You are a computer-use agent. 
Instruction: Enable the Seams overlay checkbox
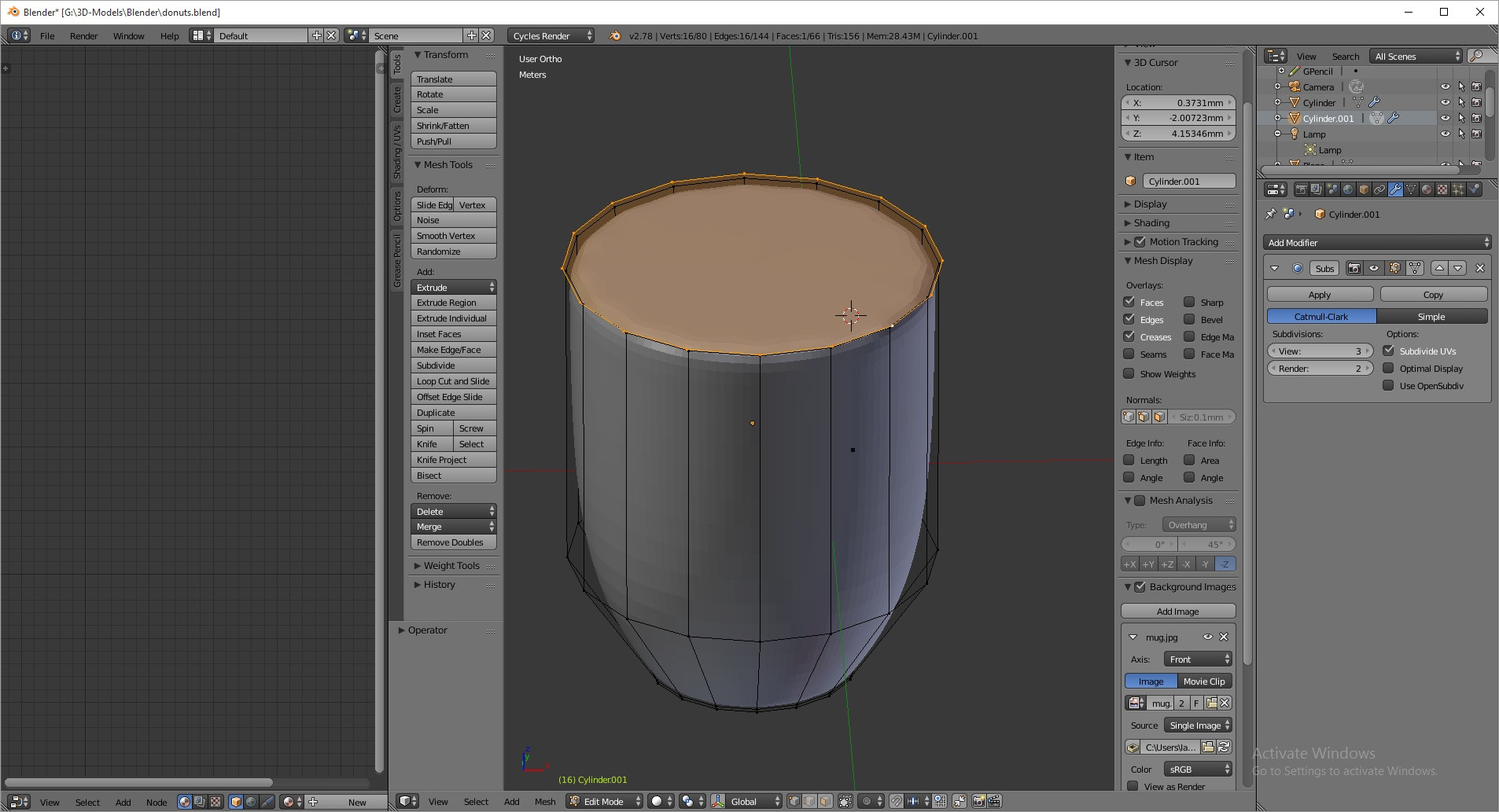[x=1129, y=354]
